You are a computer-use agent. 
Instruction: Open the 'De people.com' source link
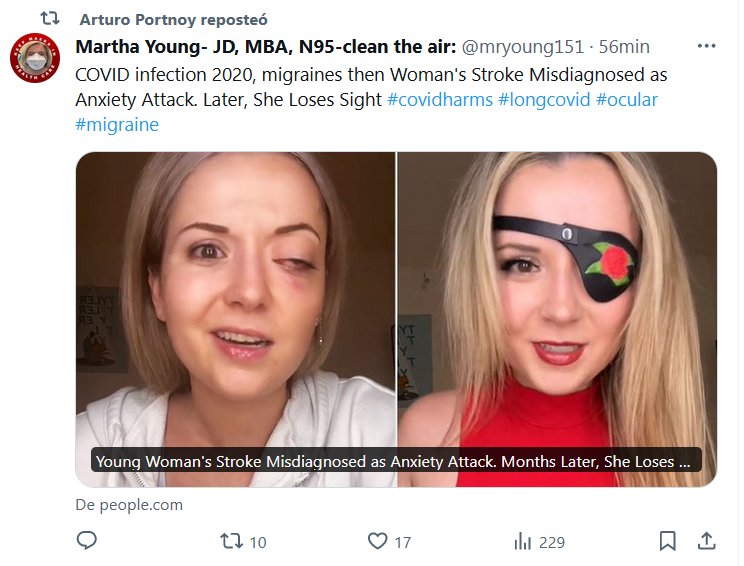[x=129, y=505]
